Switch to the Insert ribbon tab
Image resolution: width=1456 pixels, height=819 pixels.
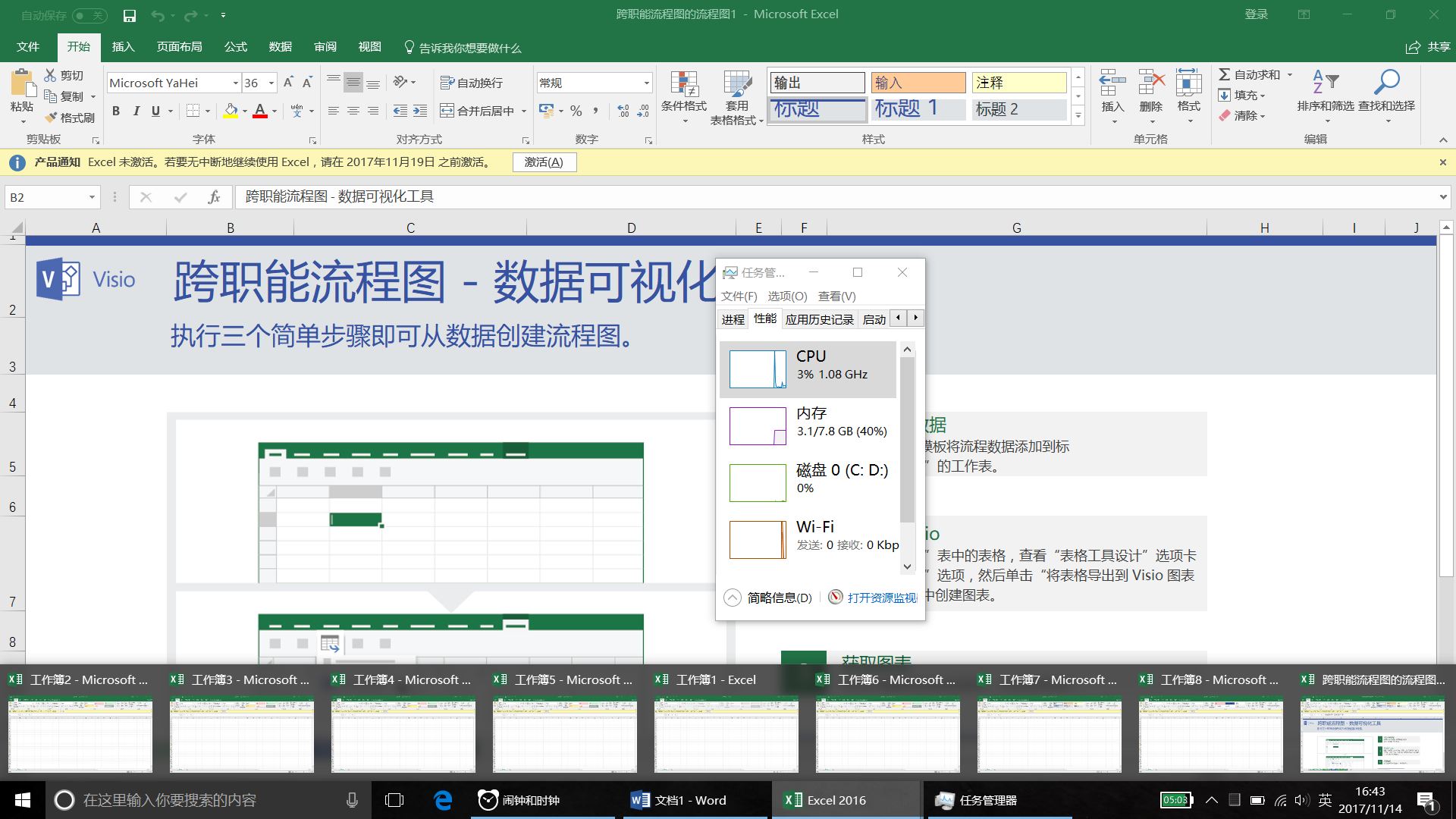(123, 47)
